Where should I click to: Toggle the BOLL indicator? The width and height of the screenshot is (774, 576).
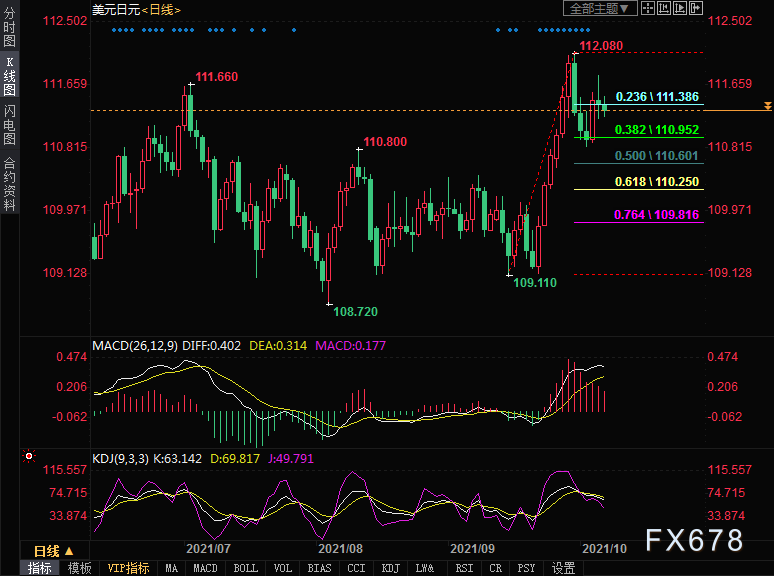pos(245,568)
